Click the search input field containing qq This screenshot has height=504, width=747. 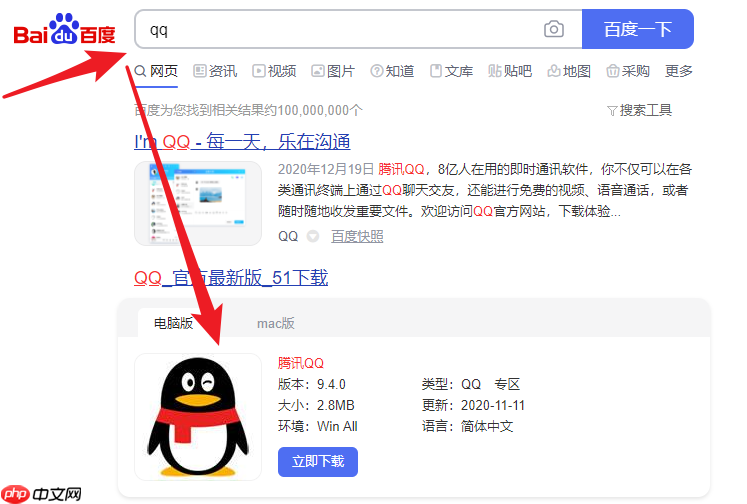tap(358, 29)
